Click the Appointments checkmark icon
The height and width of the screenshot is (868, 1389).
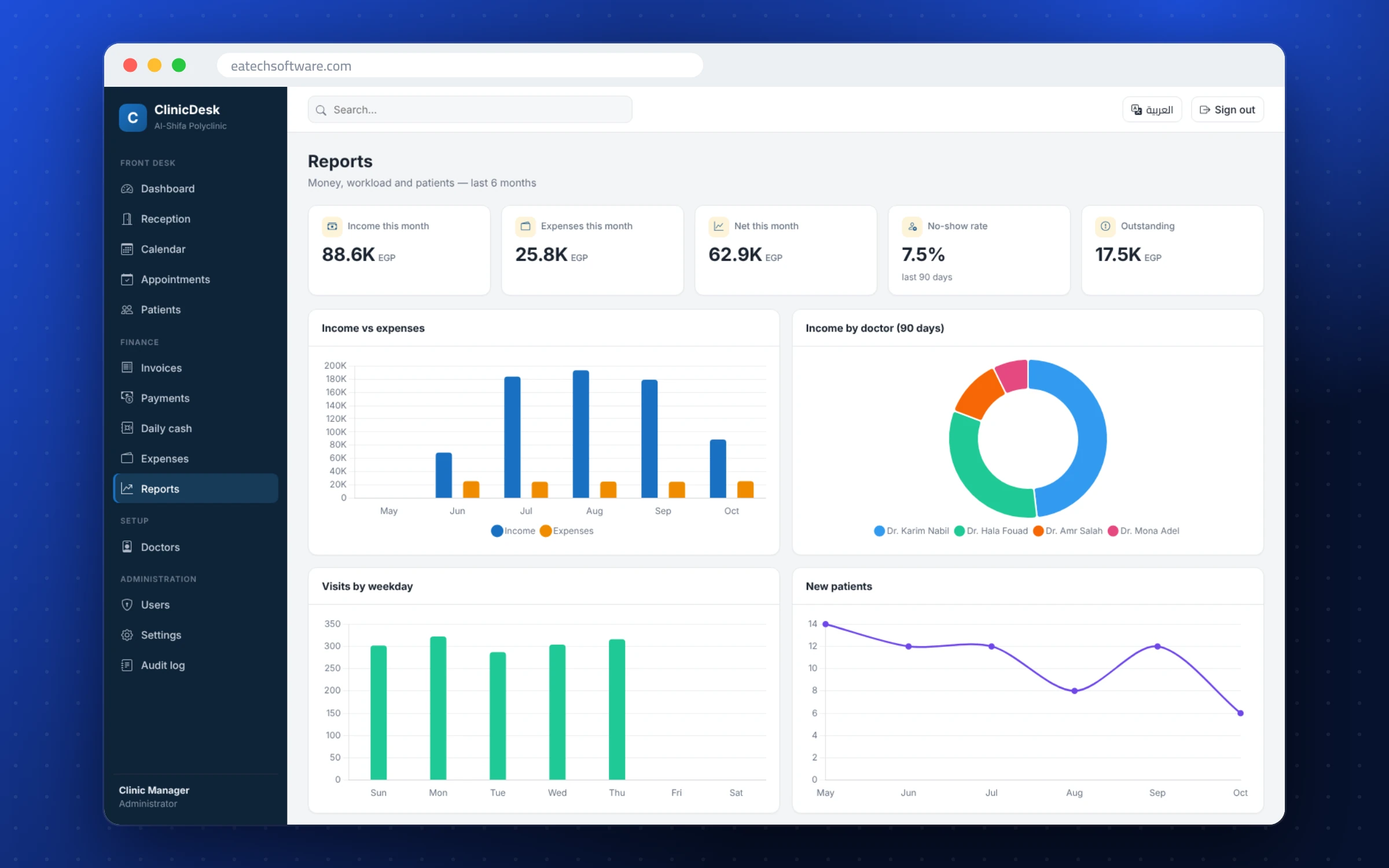coord(127,279)
